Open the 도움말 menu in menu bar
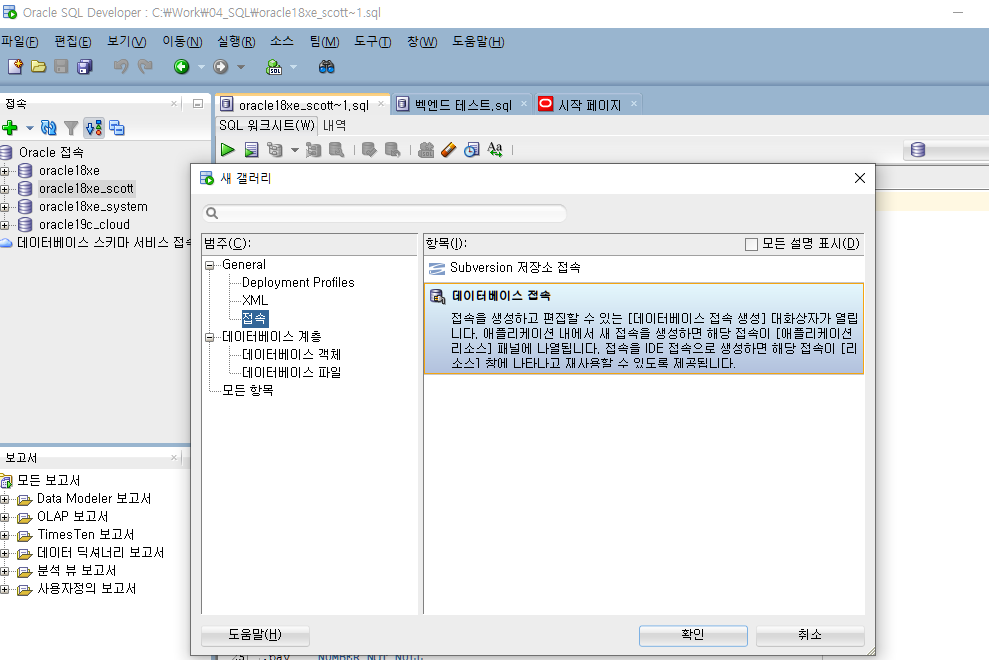Viewport: 989px width, 660px height. coord(478,42)
